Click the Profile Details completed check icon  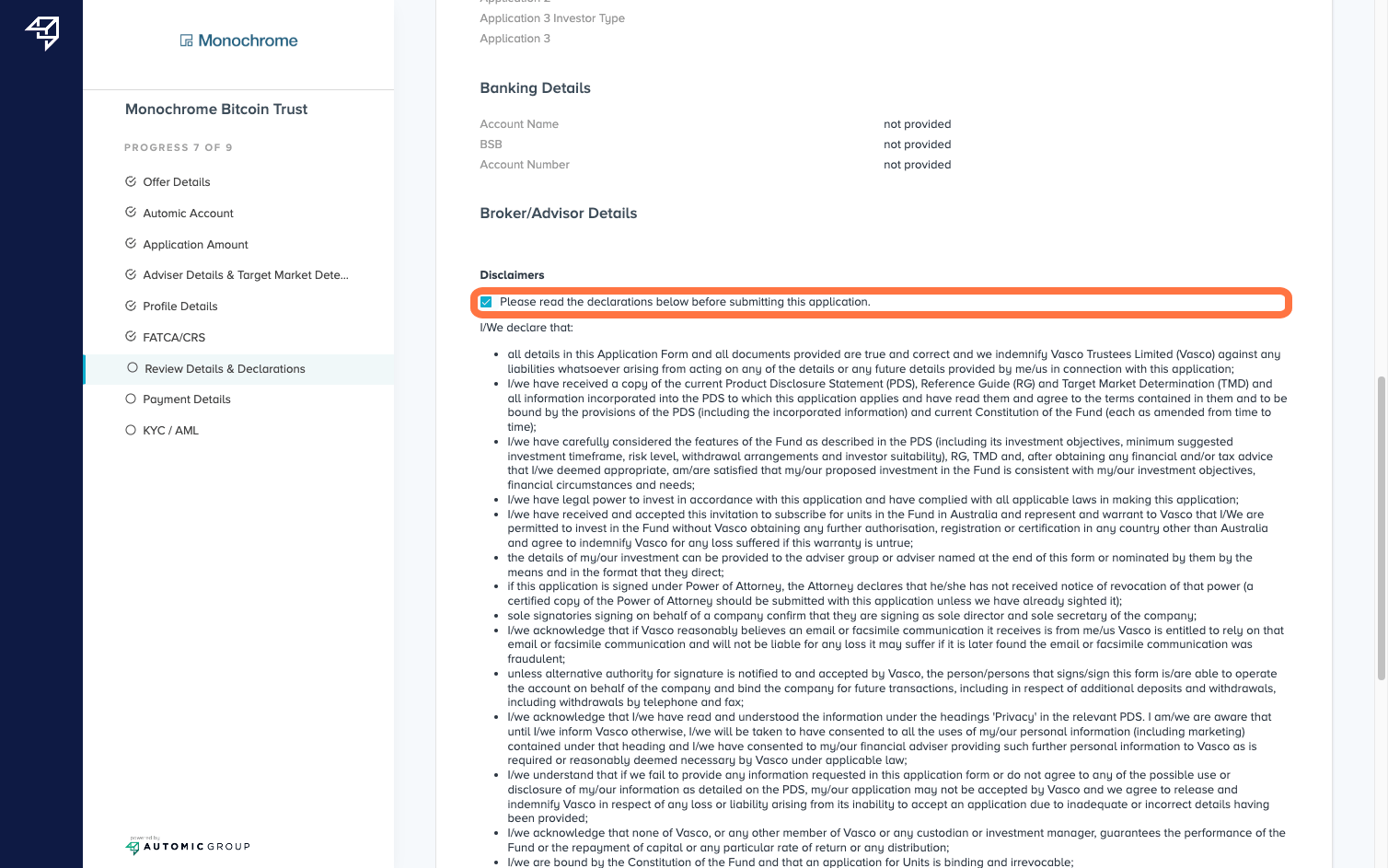click(x=131, y=306)
